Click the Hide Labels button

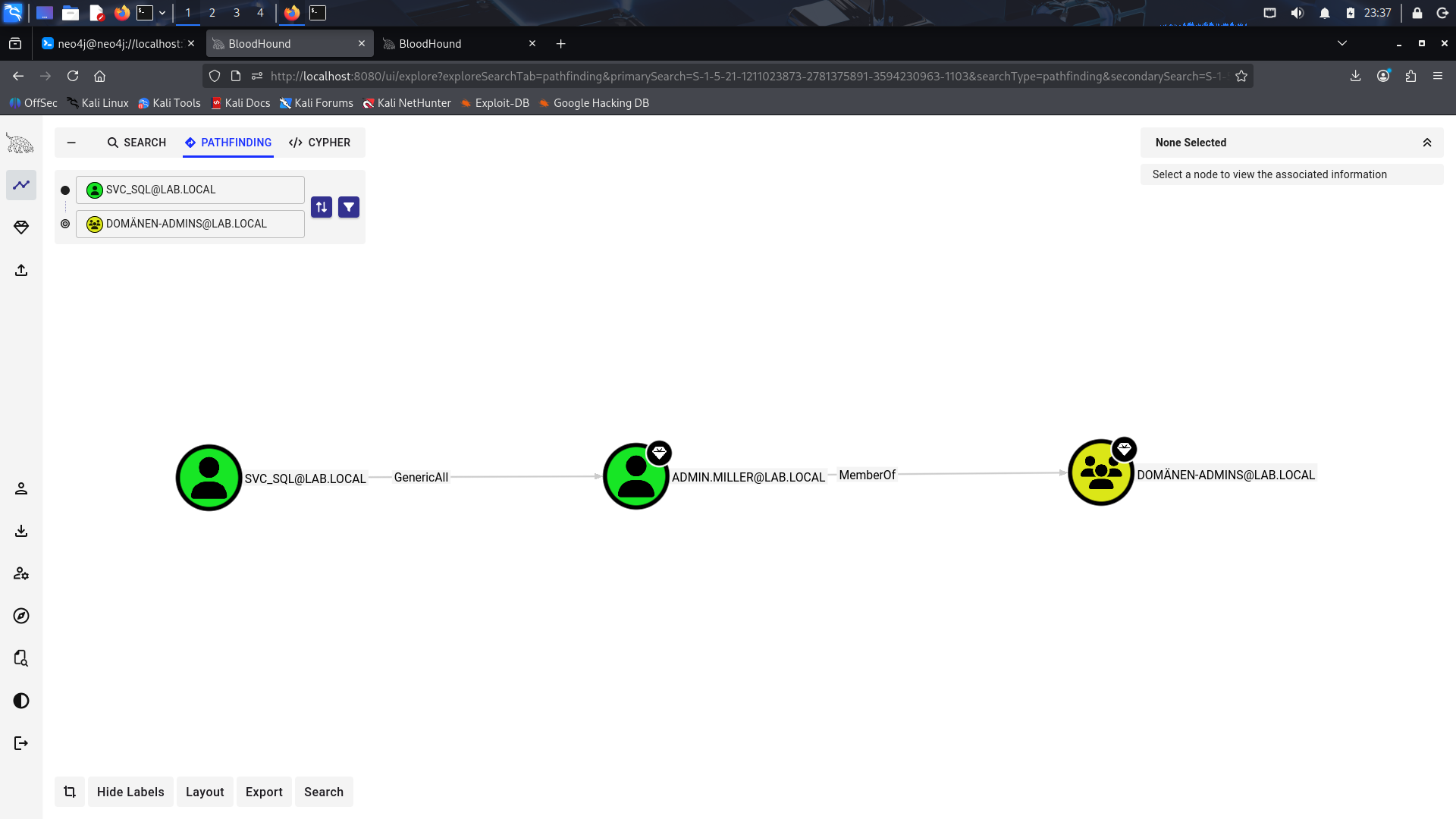[x=130, y=791]
